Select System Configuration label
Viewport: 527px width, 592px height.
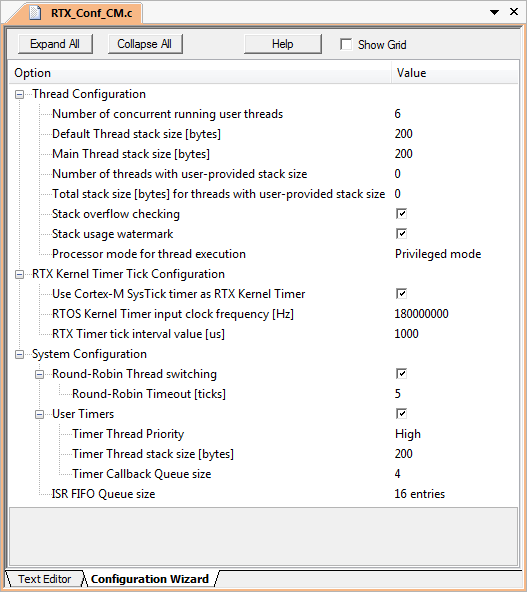(89, 354)
